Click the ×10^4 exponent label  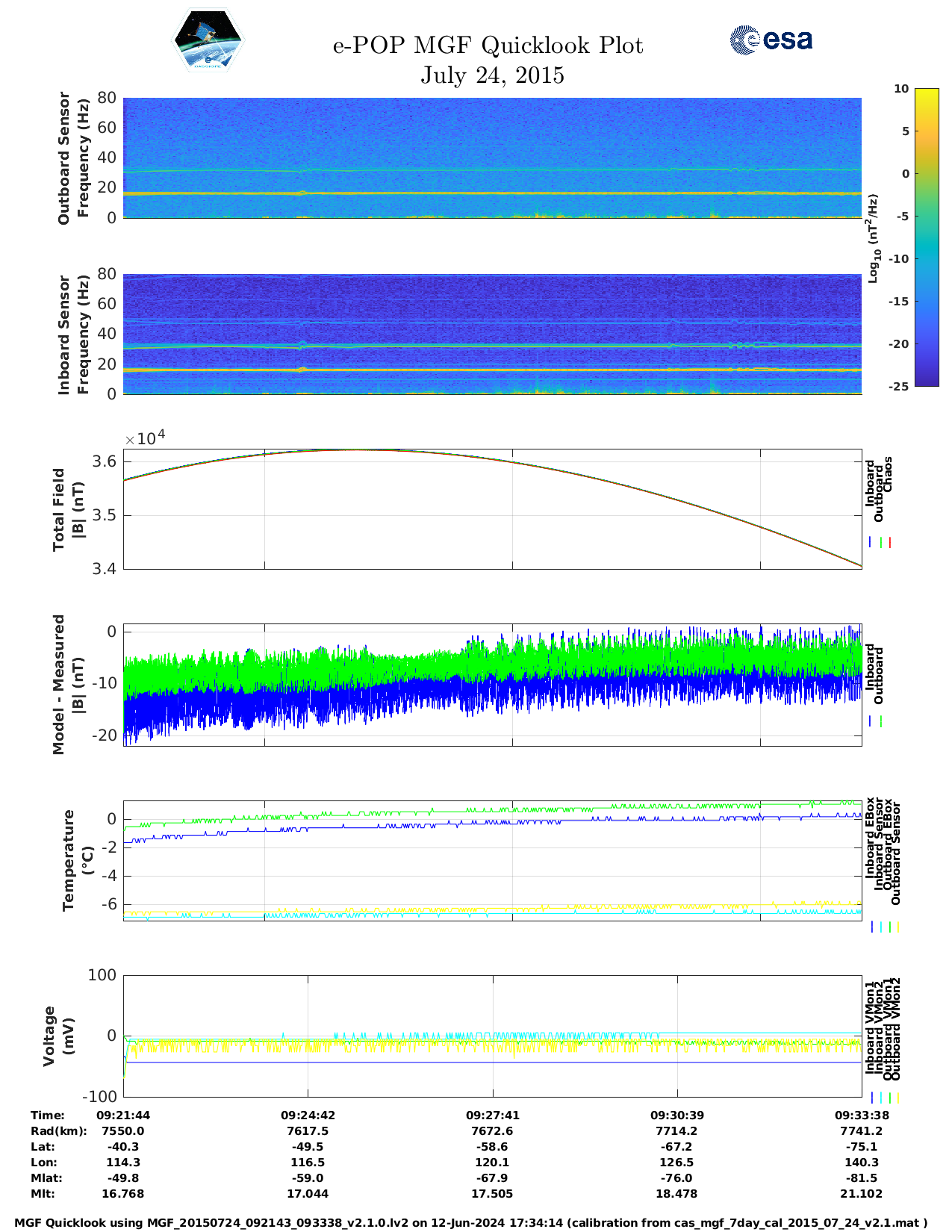click(x=145, y=438)
